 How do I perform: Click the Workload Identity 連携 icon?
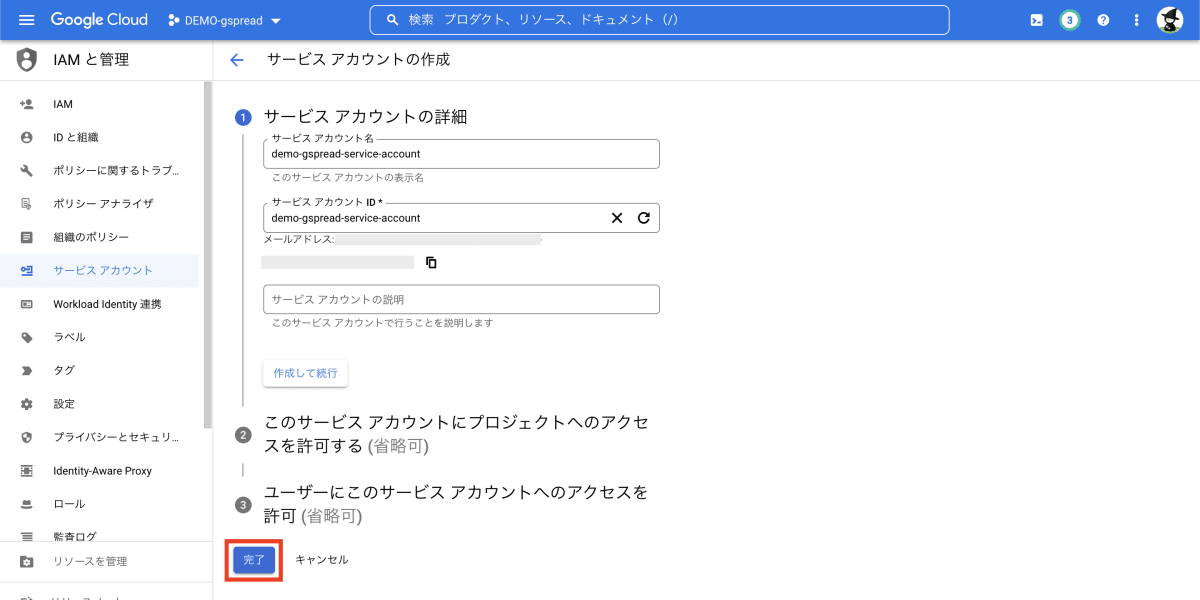tap(27, 304)
